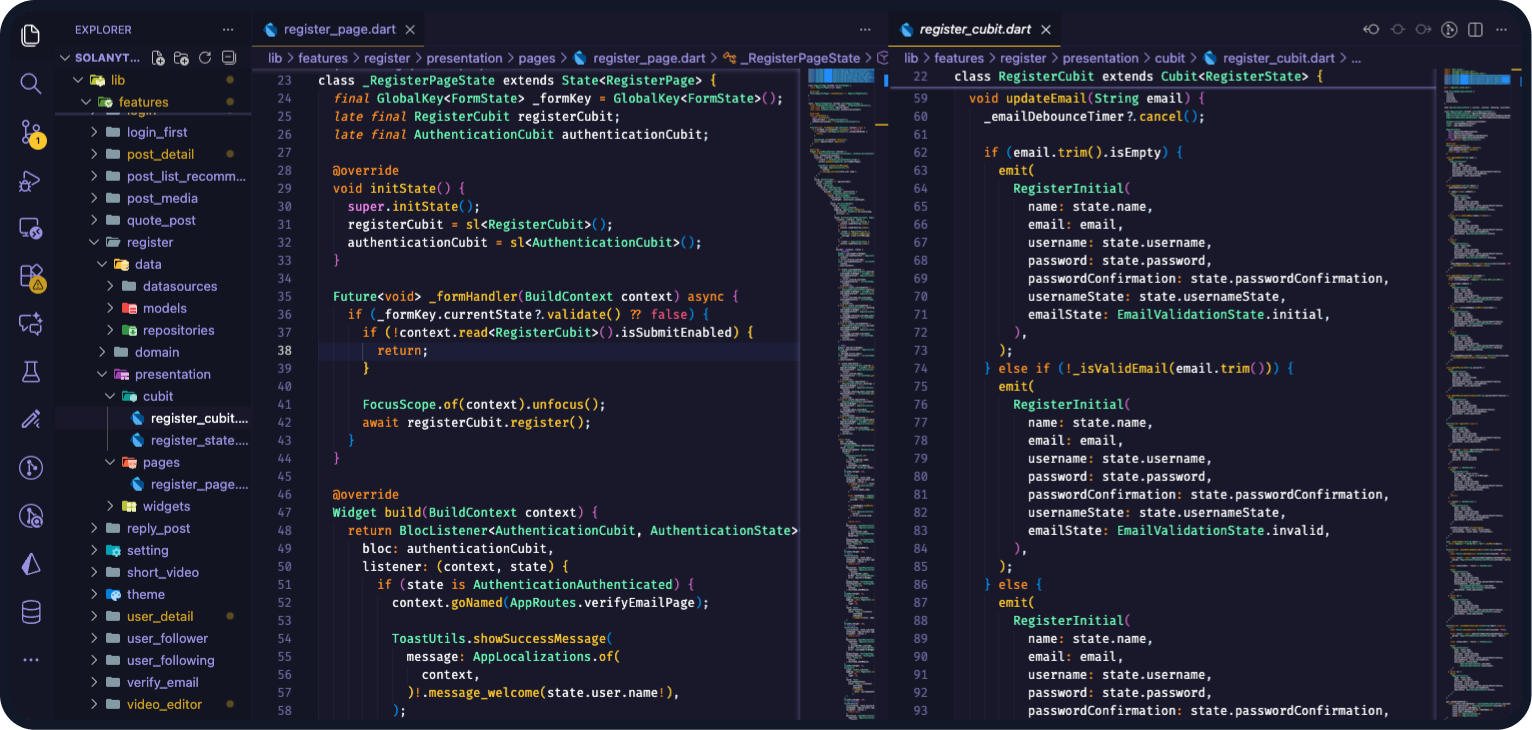Open the Run and Debug view
The height and width of the screenshot is (730, 1532).
30,181
